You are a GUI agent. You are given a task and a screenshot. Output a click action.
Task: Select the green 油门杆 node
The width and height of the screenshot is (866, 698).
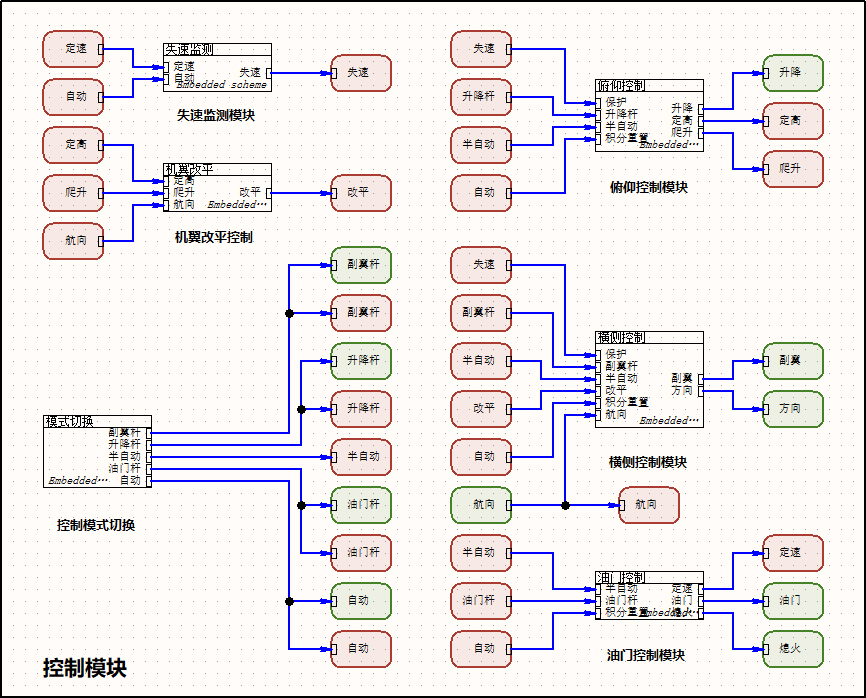361,505
